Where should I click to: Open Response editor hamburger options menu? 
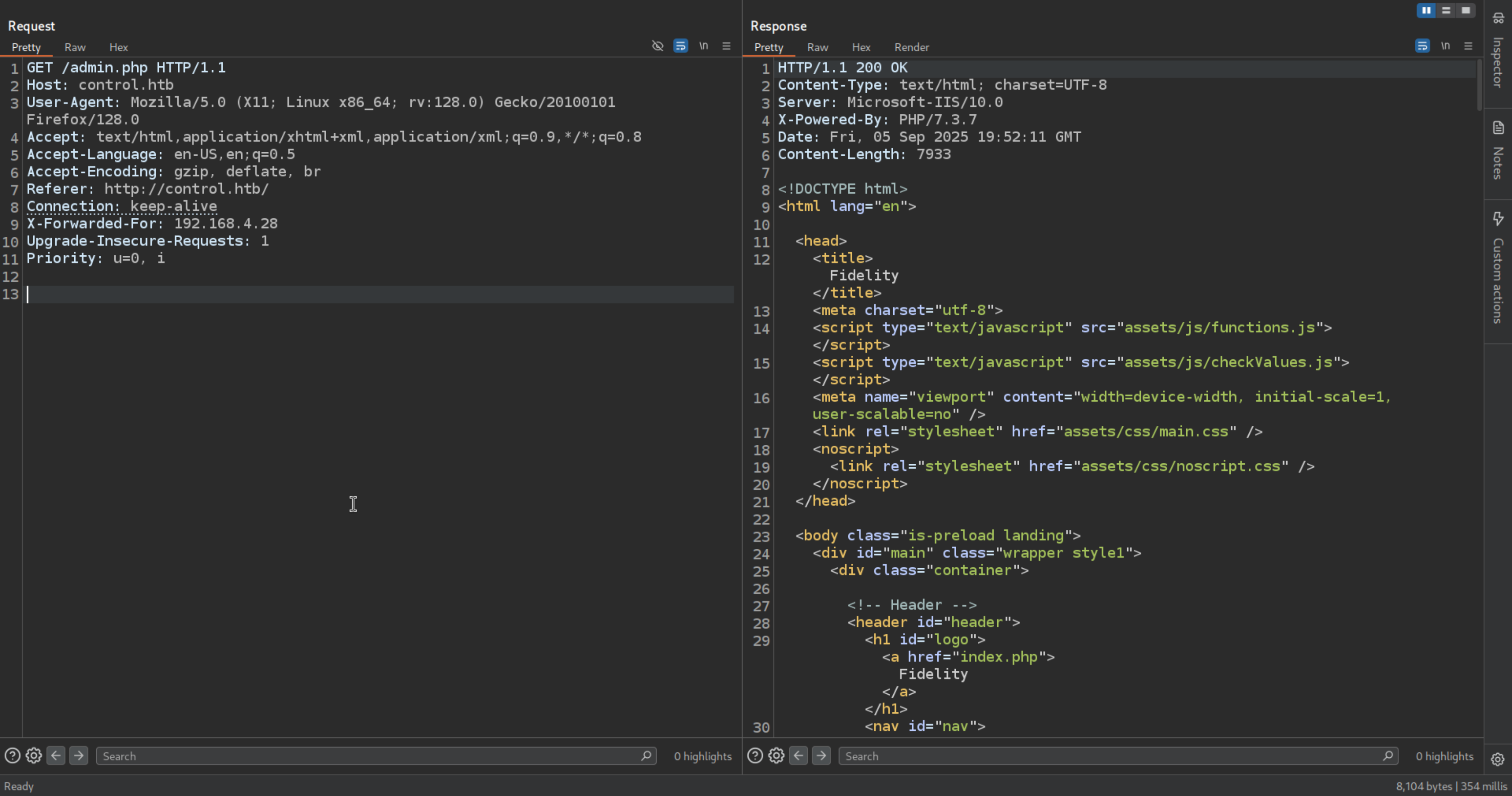click(x=1468, y=46)
